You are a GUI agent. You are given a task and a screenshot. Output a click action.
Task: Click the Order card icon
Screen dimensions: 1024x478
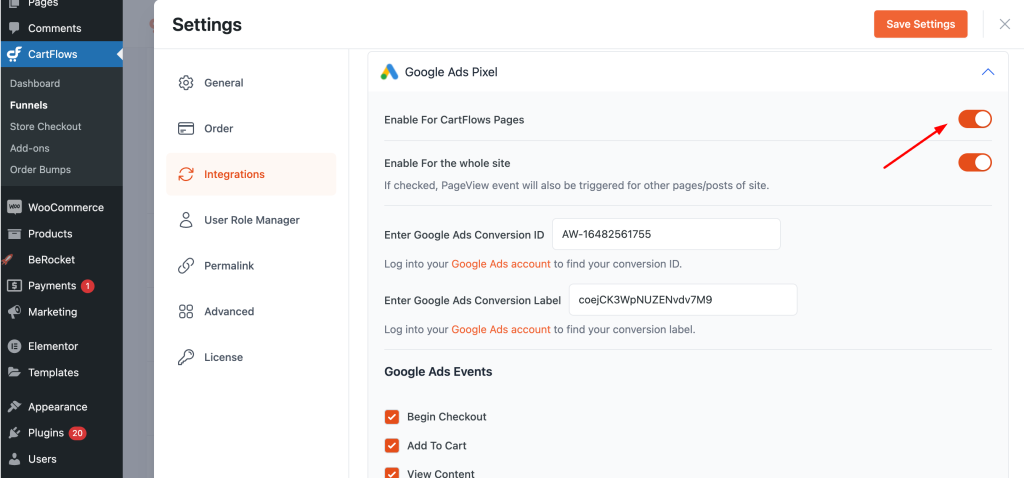pos(186,128)
